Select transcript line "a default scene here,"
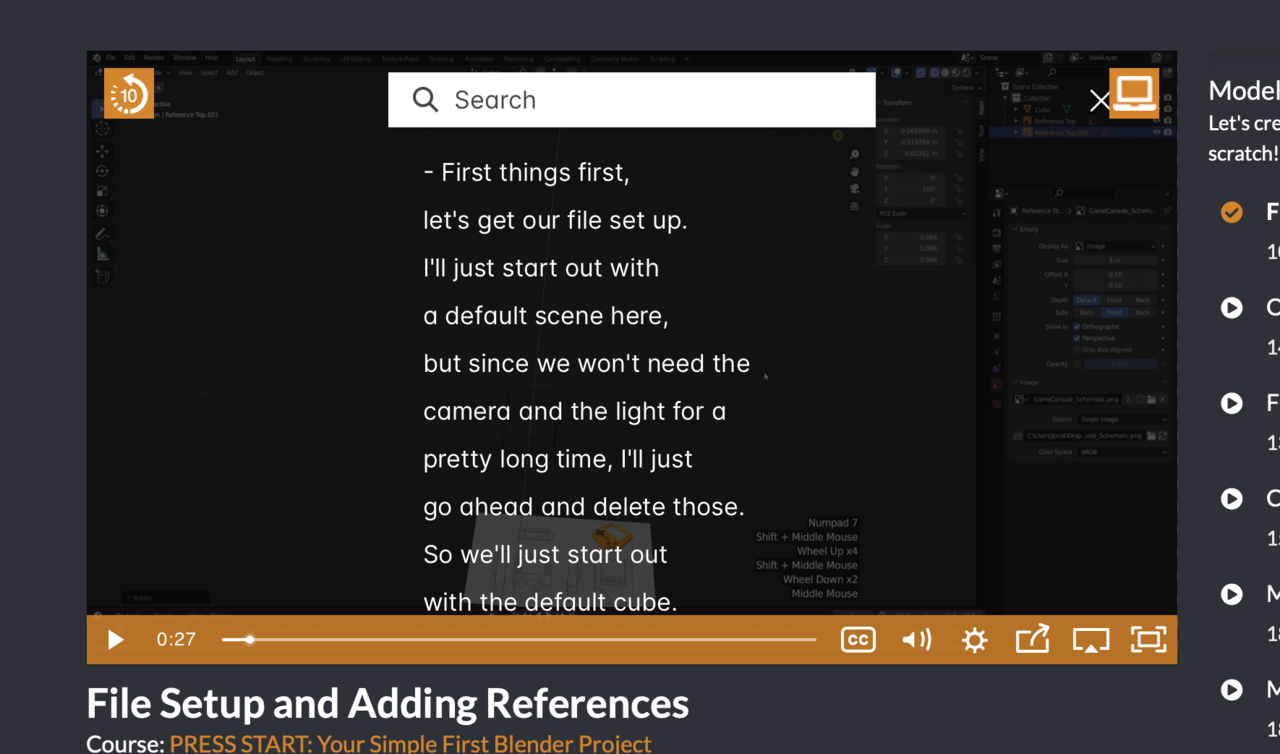 (545, 316)
